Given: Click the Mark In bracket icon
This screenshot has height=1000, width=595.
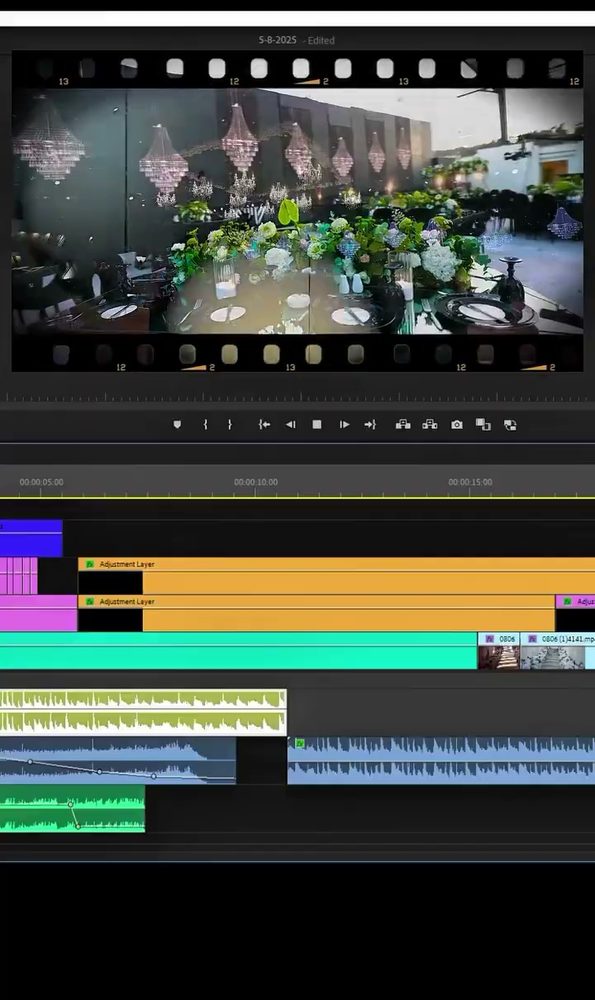Looking at the screenshot, I should coord(205,424).
